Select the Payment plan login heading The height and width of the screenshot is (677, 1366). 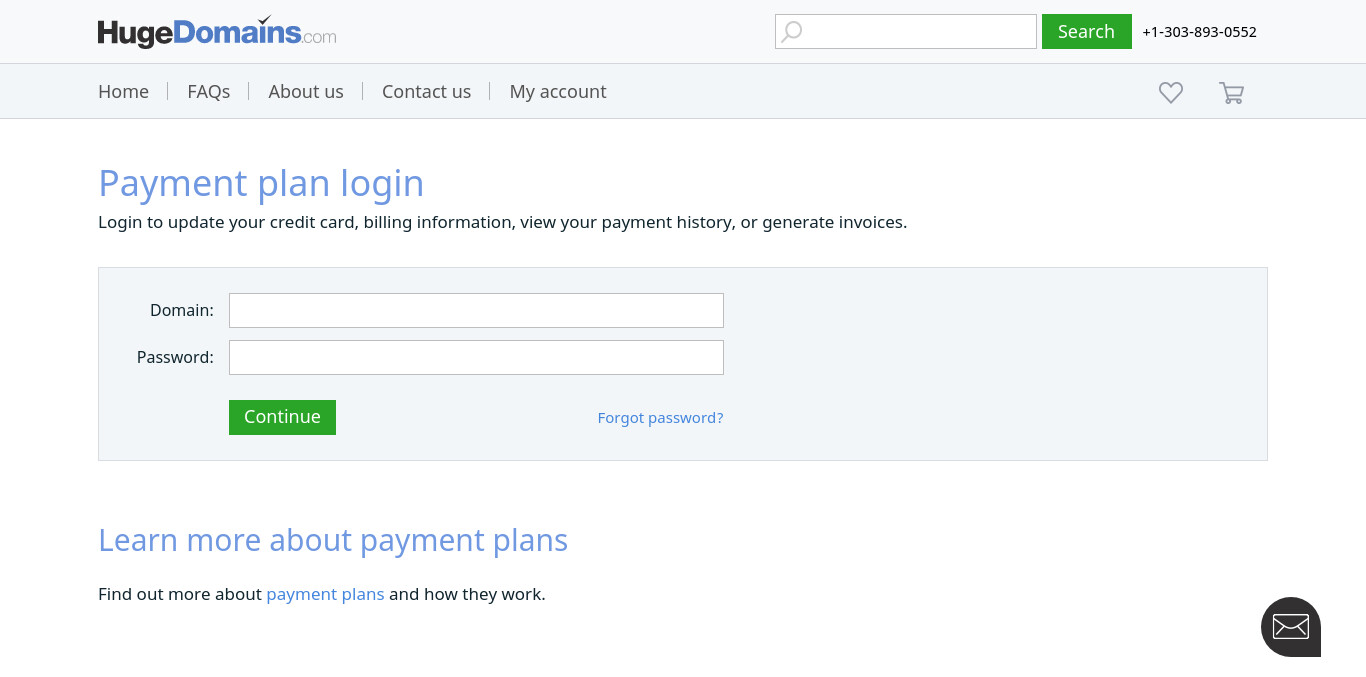(x=261, y=183)
